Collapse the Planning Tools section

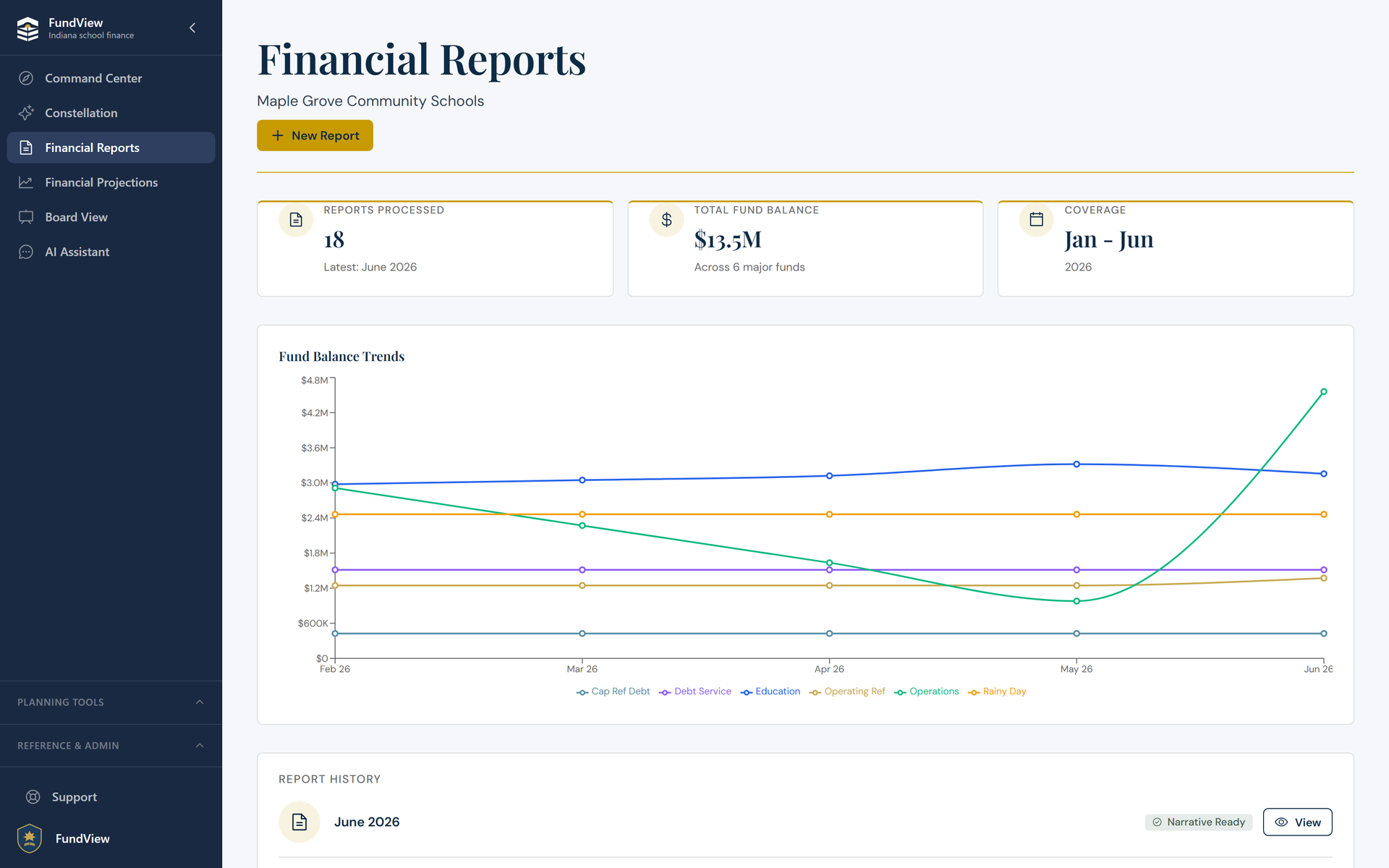[111, 702]
